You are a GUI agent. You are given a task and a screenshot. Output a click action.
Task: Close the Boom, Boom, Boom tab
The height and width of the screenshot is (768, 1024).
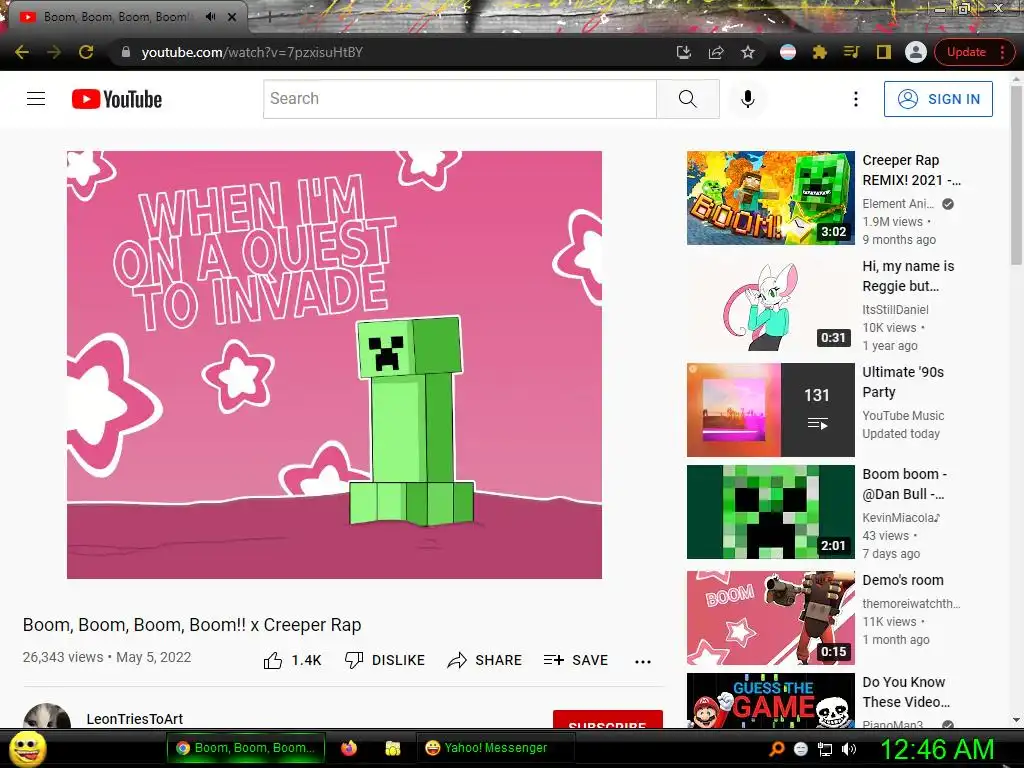232,17
